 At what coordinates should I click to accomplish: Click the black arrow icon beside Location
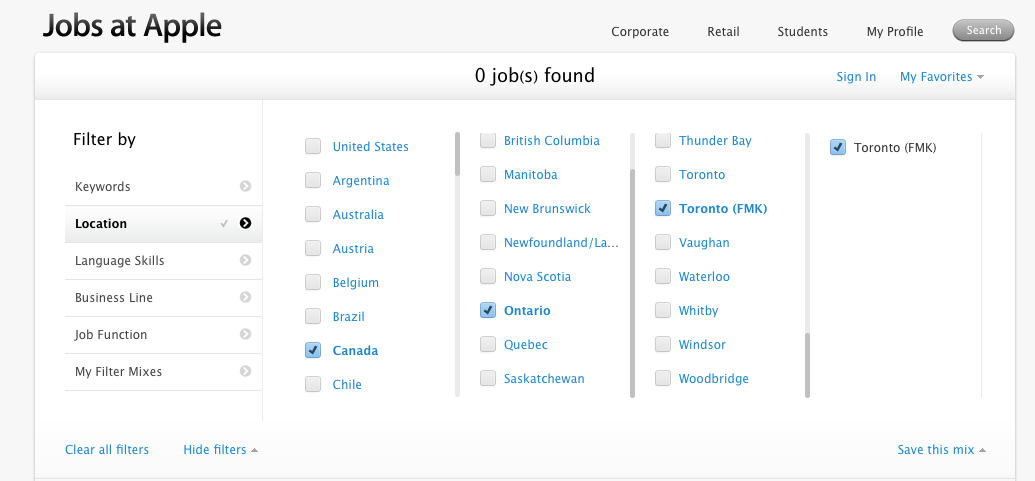245,224
